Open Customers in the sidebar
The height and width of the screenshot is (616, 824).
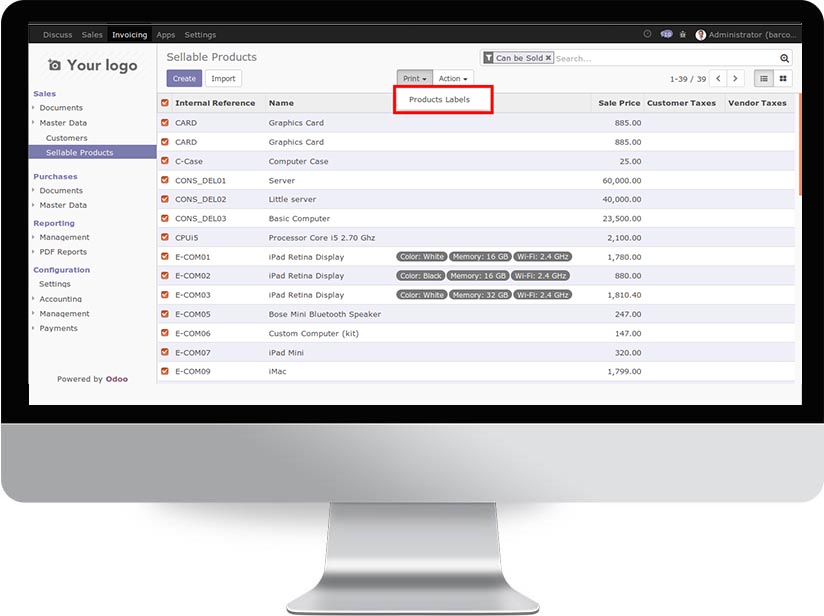pyautogui.click(x=66, y=138)
